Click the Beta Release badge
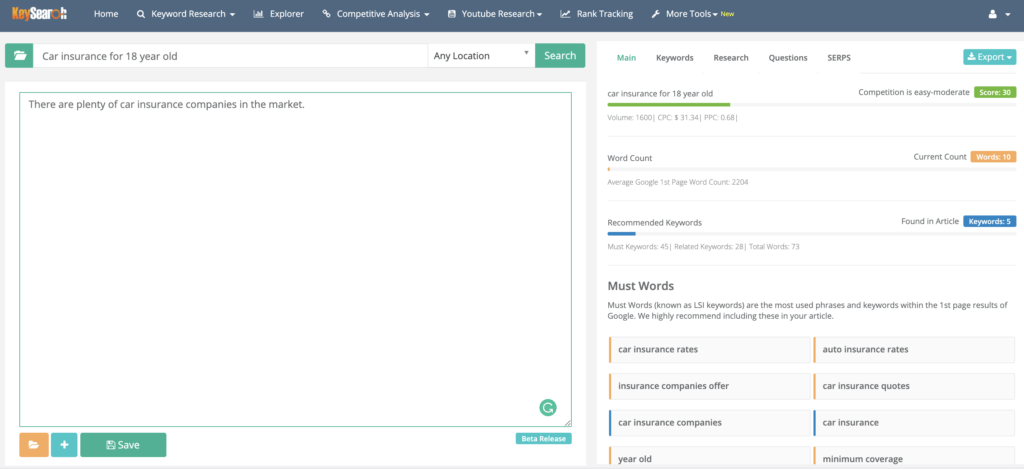1024x470 pixels. point(543,439)
